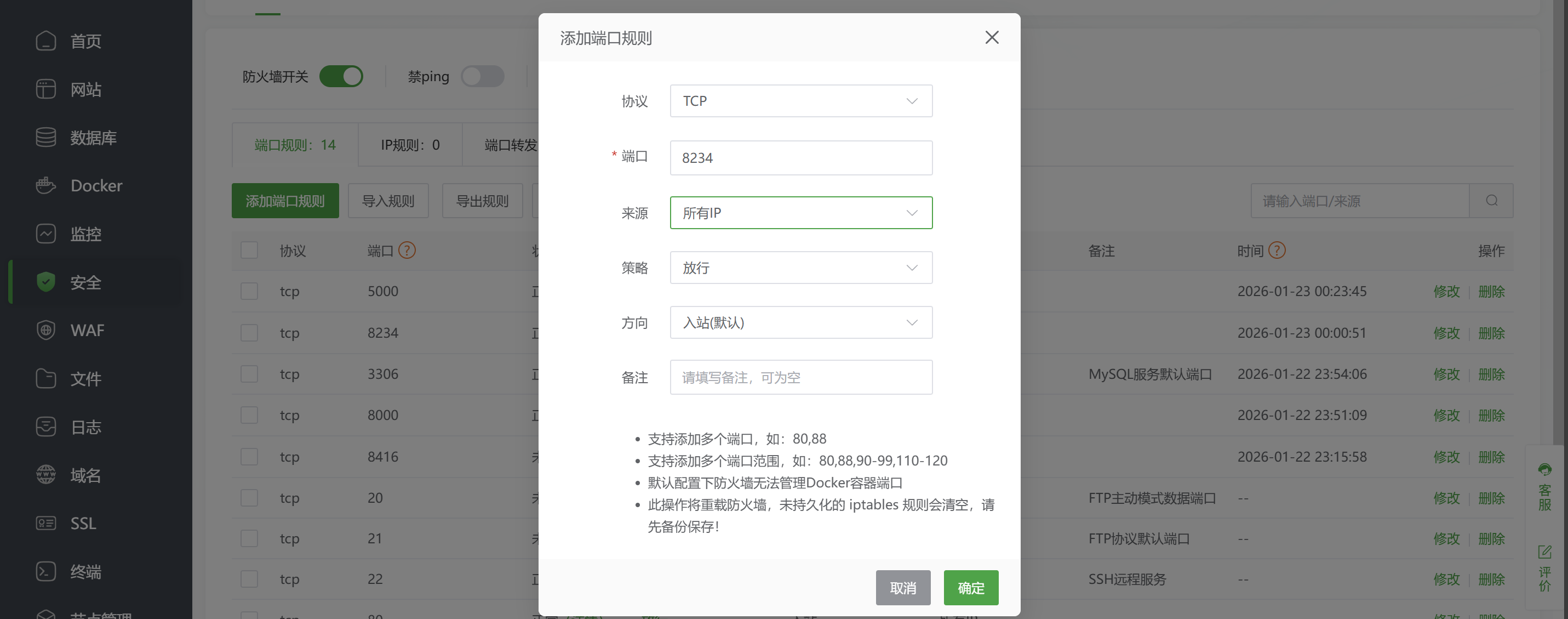Close the 添加端口规则 dialog
Image resolution: width=1568 pixels, height=619 pixels.
(x=992, y=38)
